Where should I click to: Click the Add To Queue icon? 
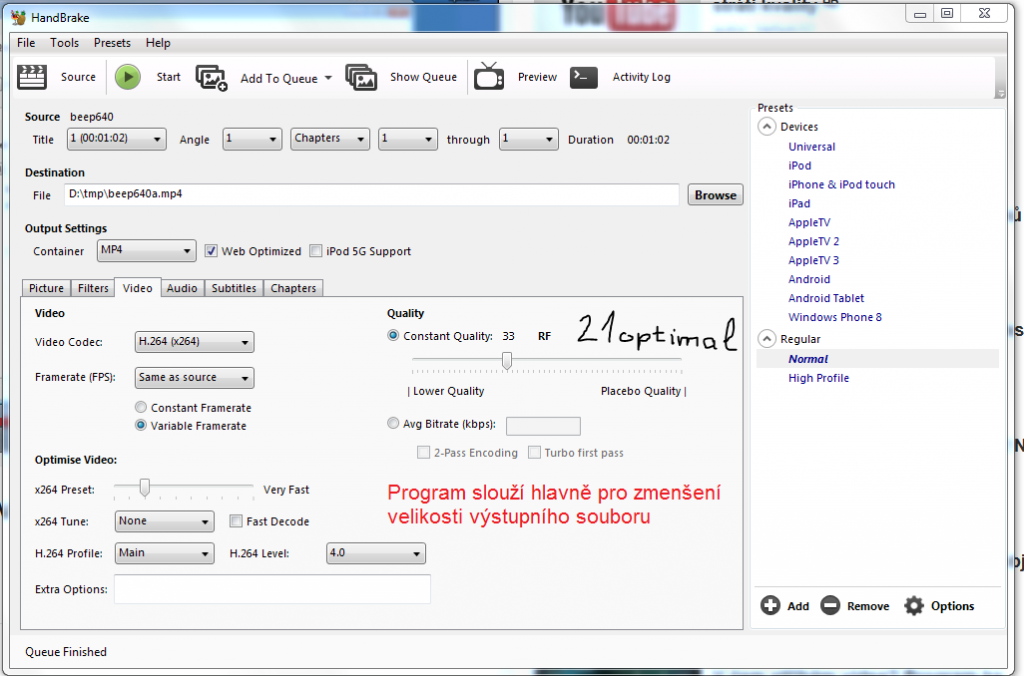tap(211, 78)
